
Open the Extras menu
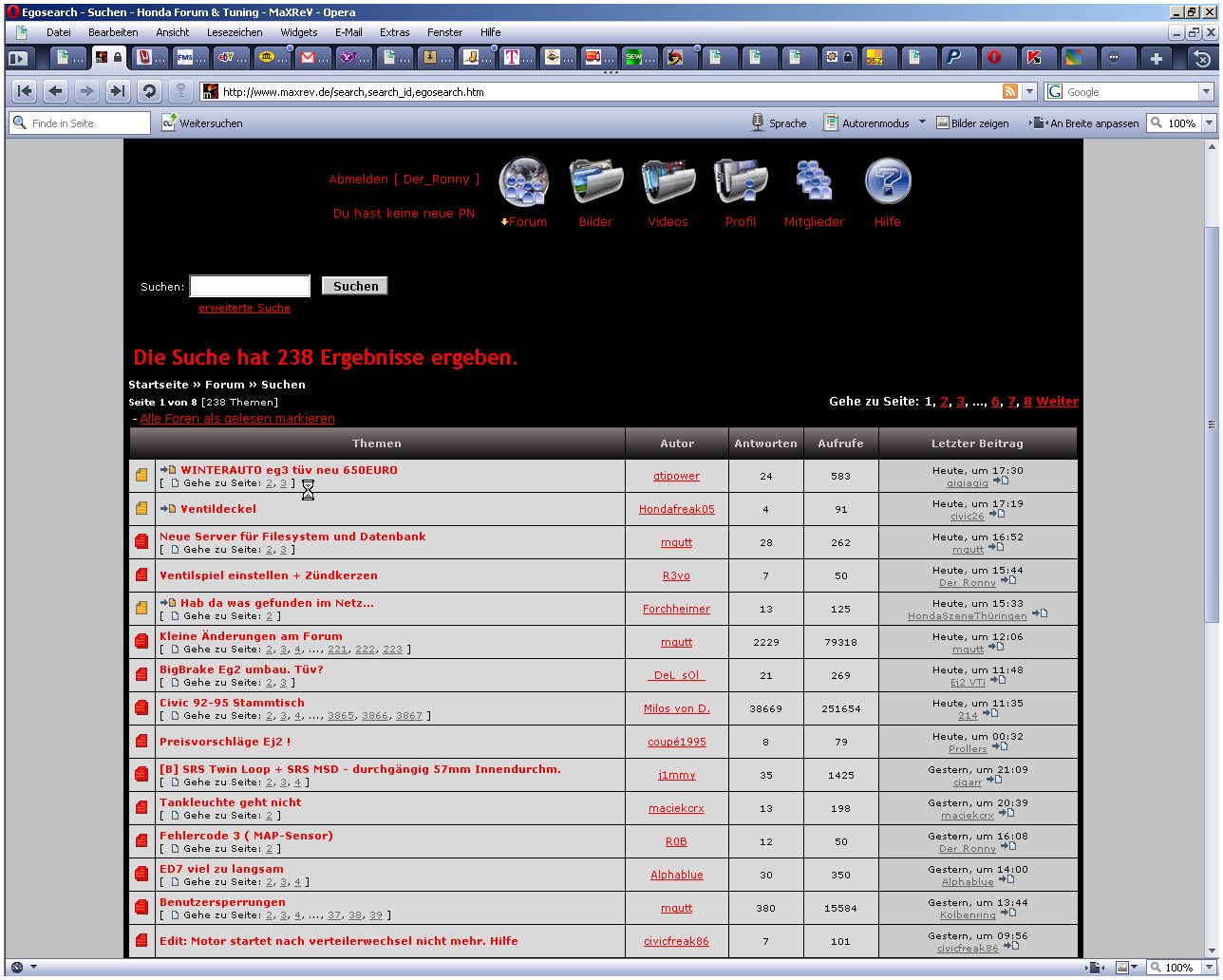[x=394, y=32]
